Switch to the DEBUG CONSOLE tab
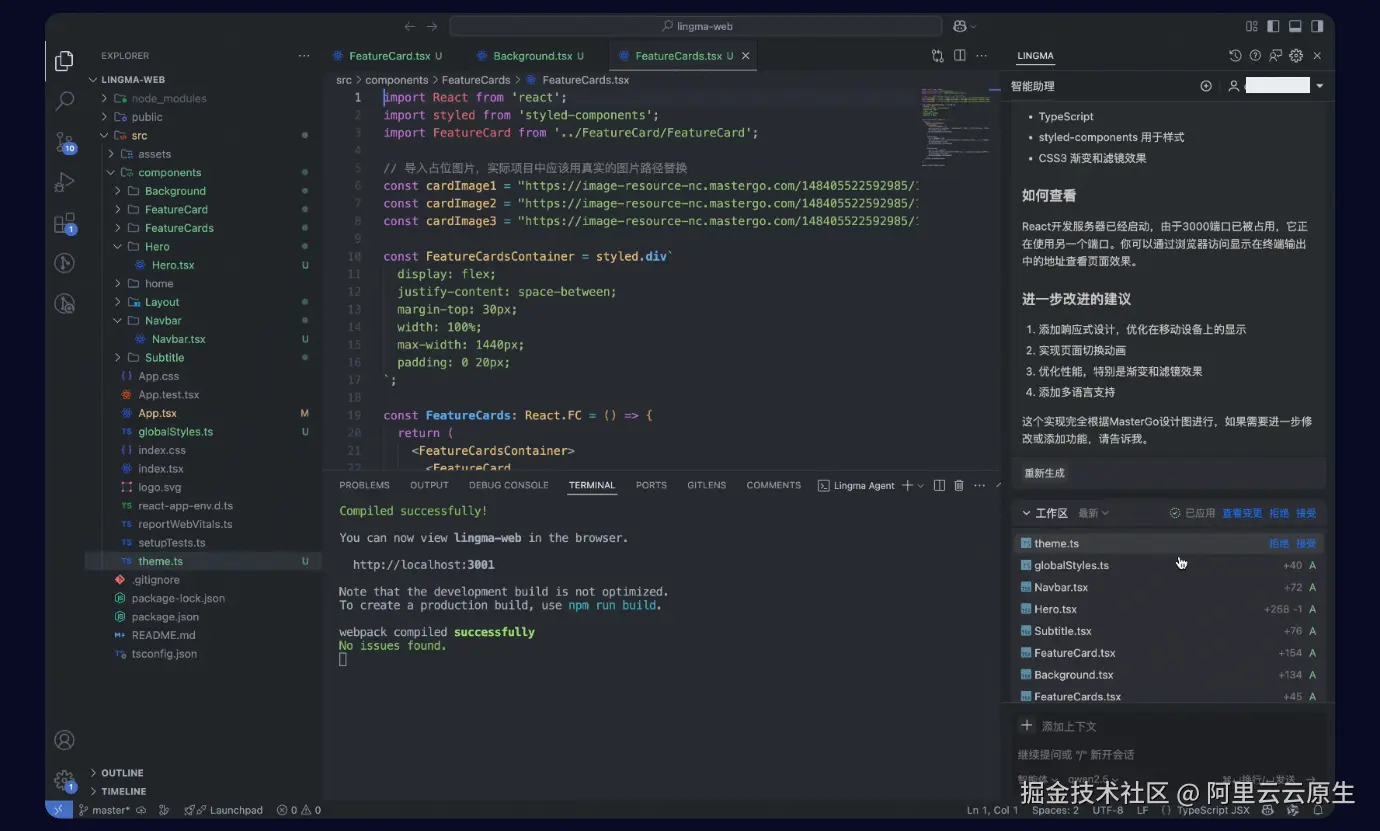This screenshot has width=1380, height=831. 509,485
